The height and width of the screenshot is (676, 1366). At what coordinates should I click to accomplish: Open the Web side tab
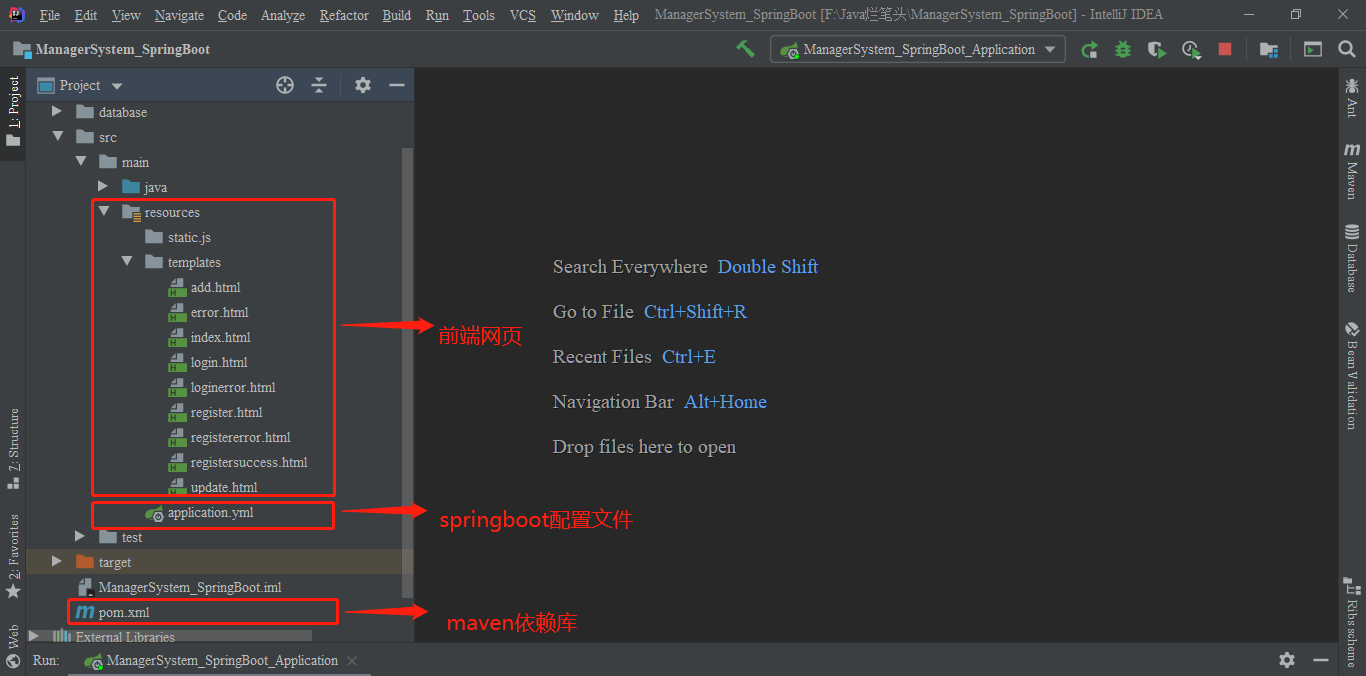(13, 645)
